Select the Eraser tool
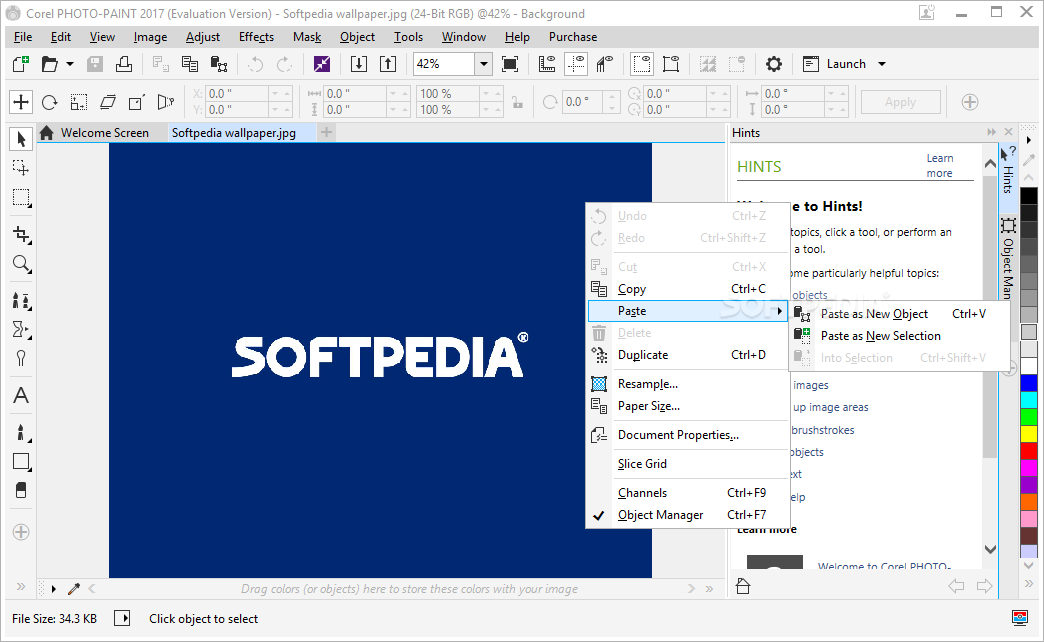Screen dimensions: 1044x642 [x=21, y=491]
